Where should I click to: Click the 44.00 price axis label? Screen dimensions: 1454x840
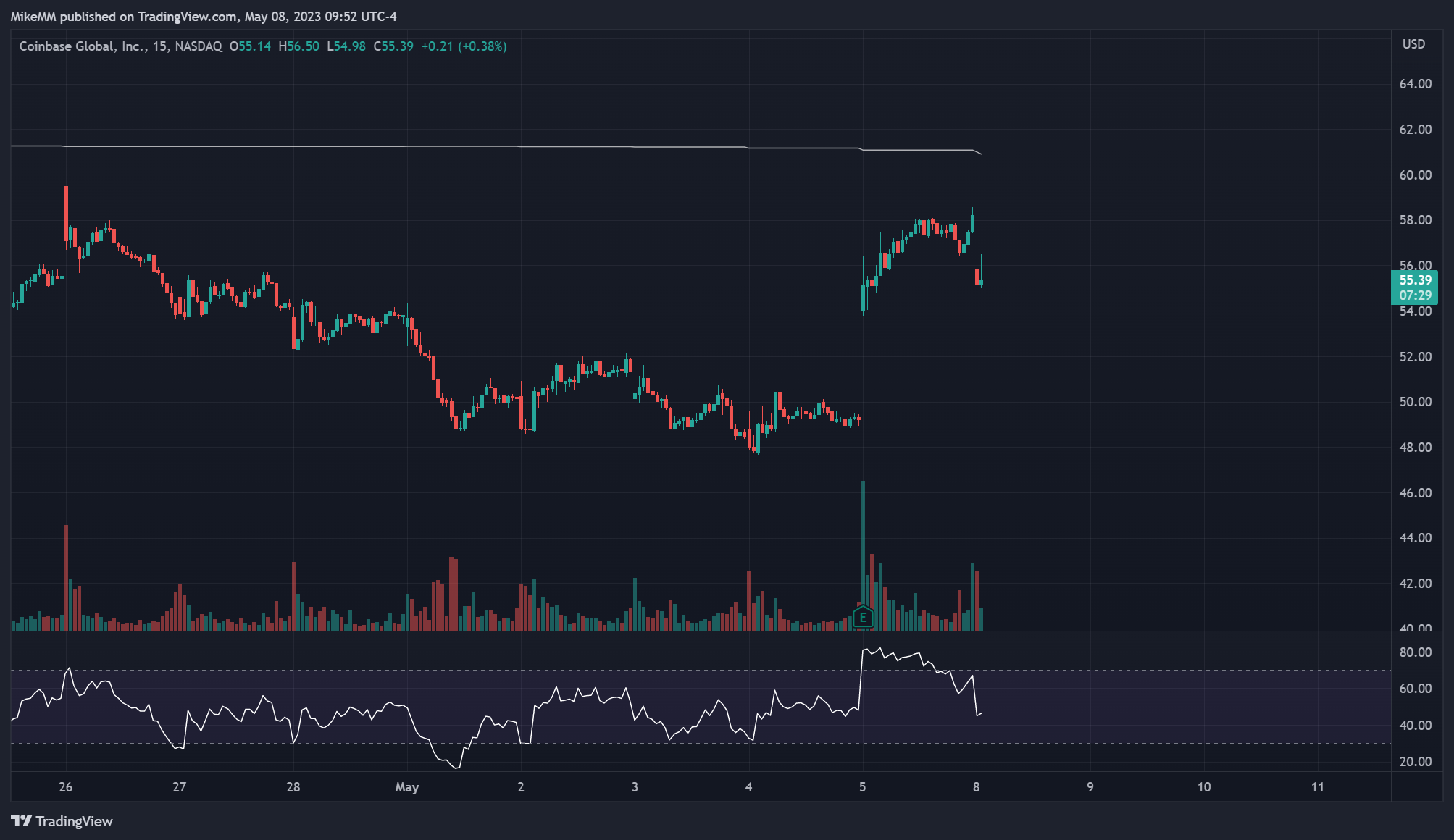(x=1415, y=538)
